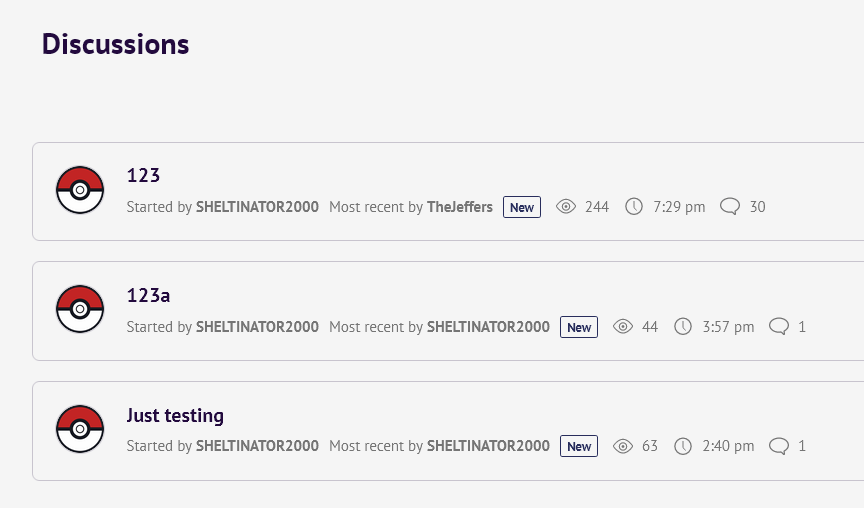Click the eye views icon showing 63
This screenshot has height=508, width=864.
click(623, 446)
